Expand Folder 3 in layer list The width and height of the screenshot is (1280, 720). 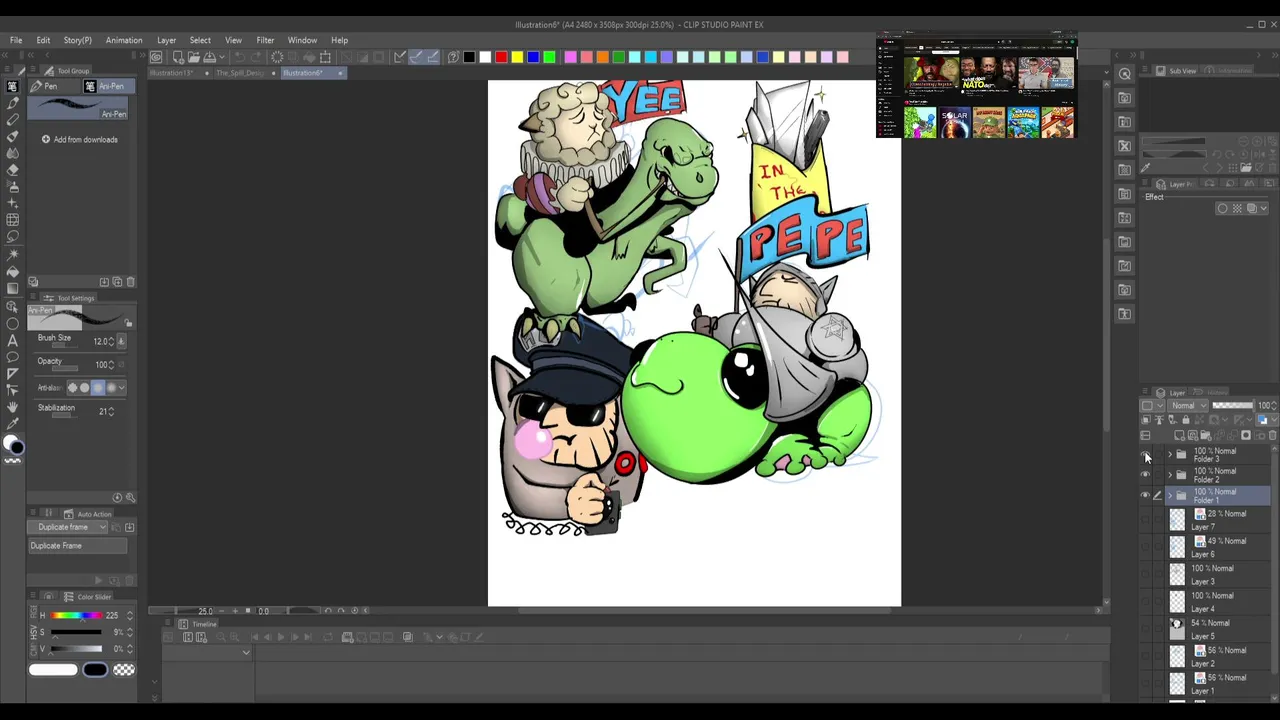pos(1170,454)
